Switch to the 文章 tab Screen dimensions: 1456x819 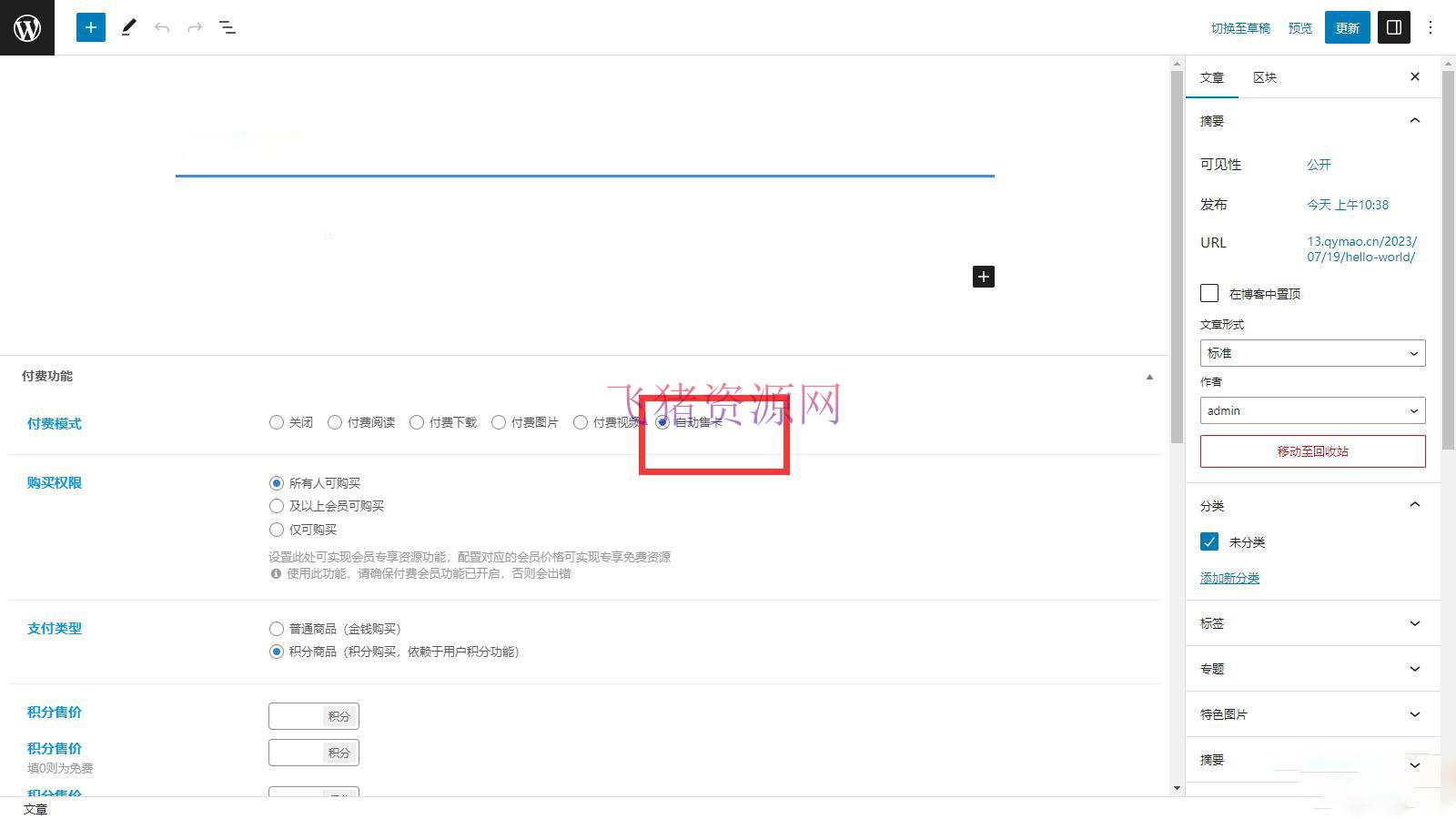click(1211, 77)
